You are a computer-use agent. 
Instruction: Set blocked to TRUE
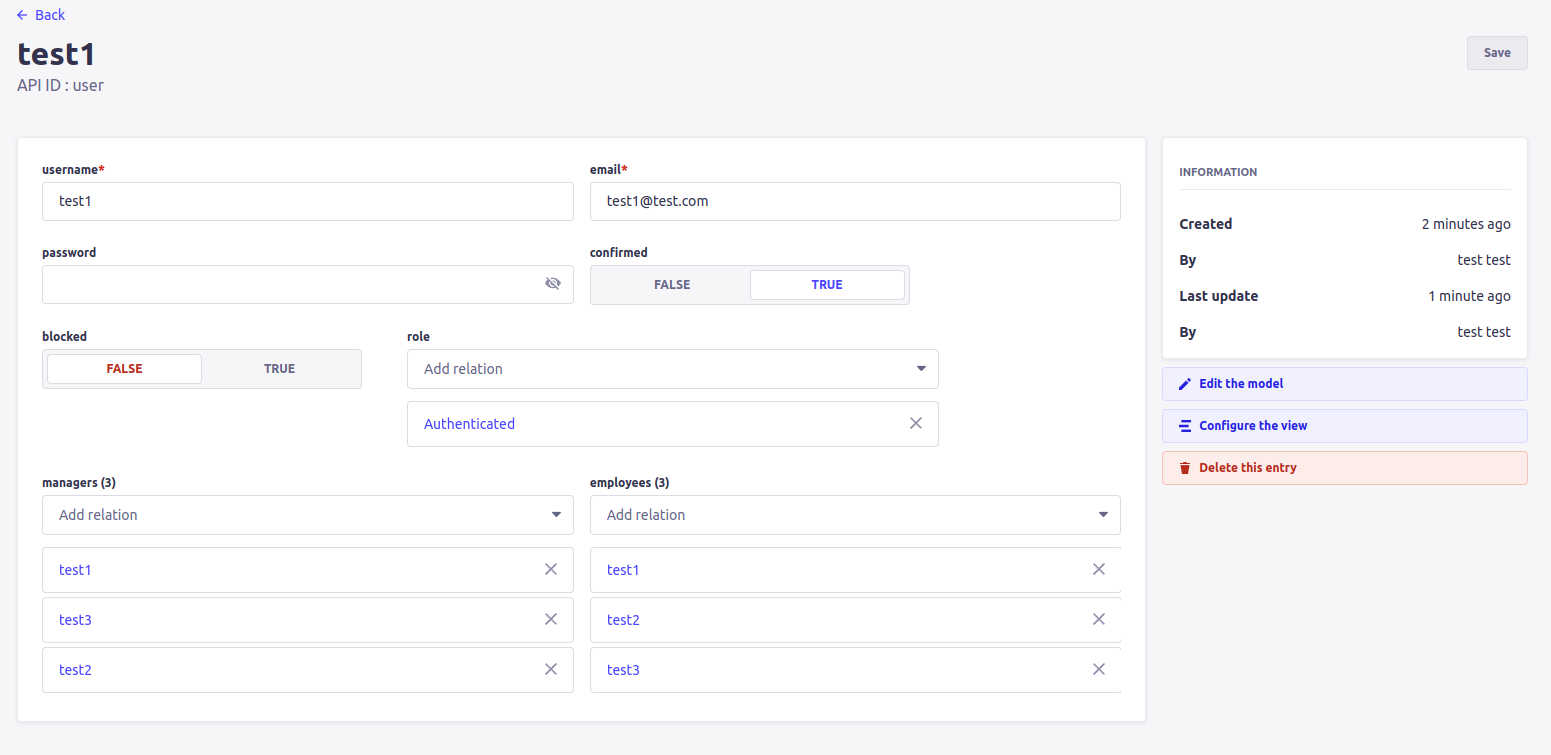tap(279, 368)
